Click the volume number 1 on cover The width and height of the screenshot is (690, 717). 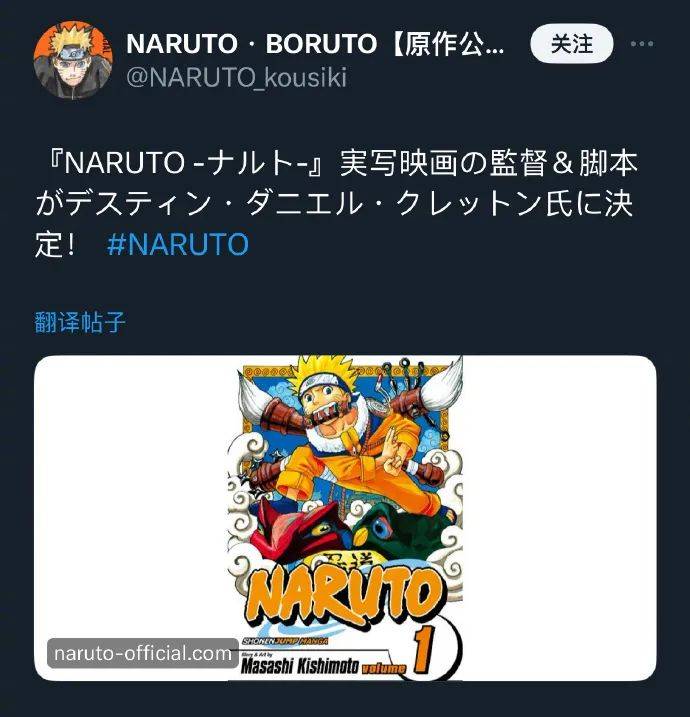pyautogui.click(x=422, y=651)
